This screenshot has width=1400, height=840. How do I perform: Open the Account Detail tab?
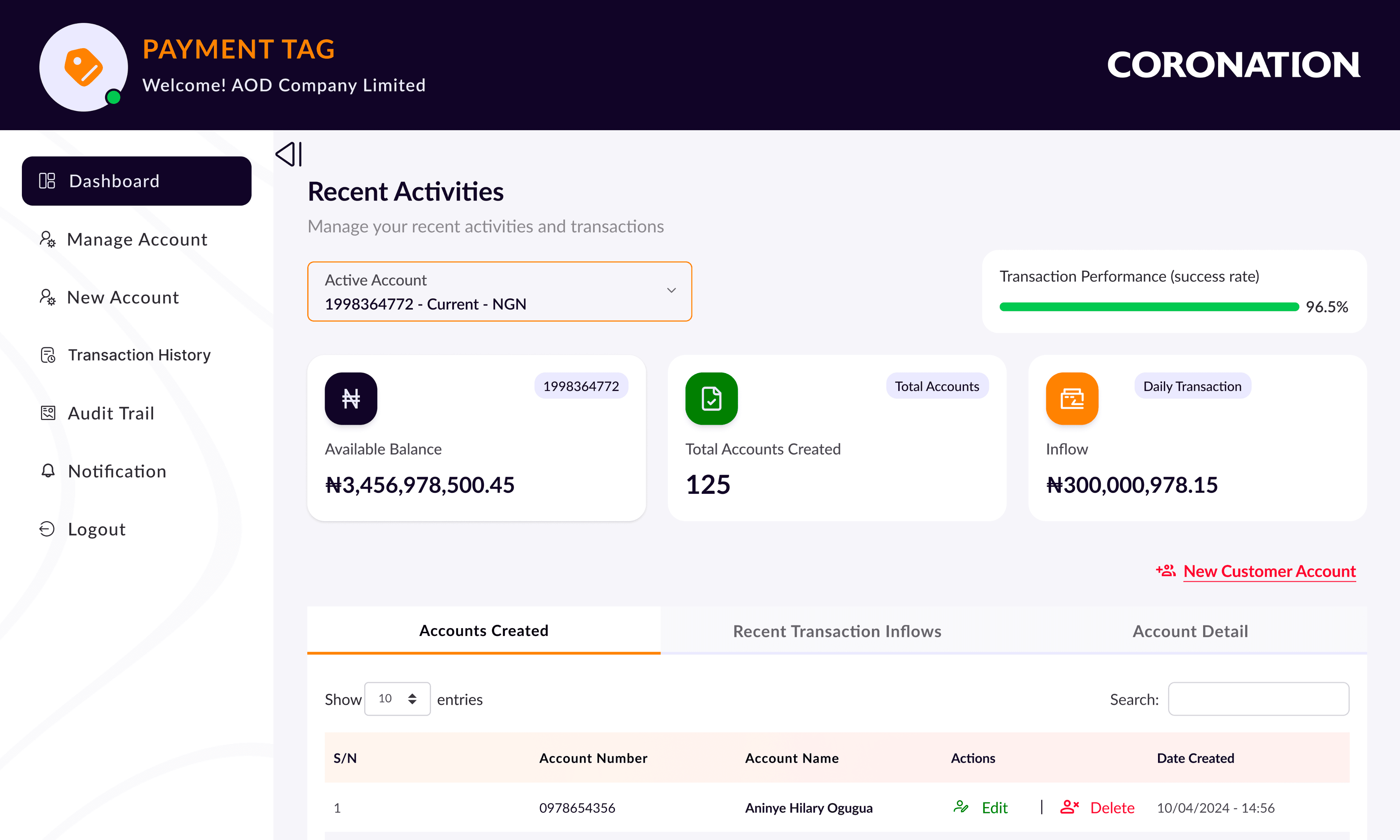(1190, 631)
